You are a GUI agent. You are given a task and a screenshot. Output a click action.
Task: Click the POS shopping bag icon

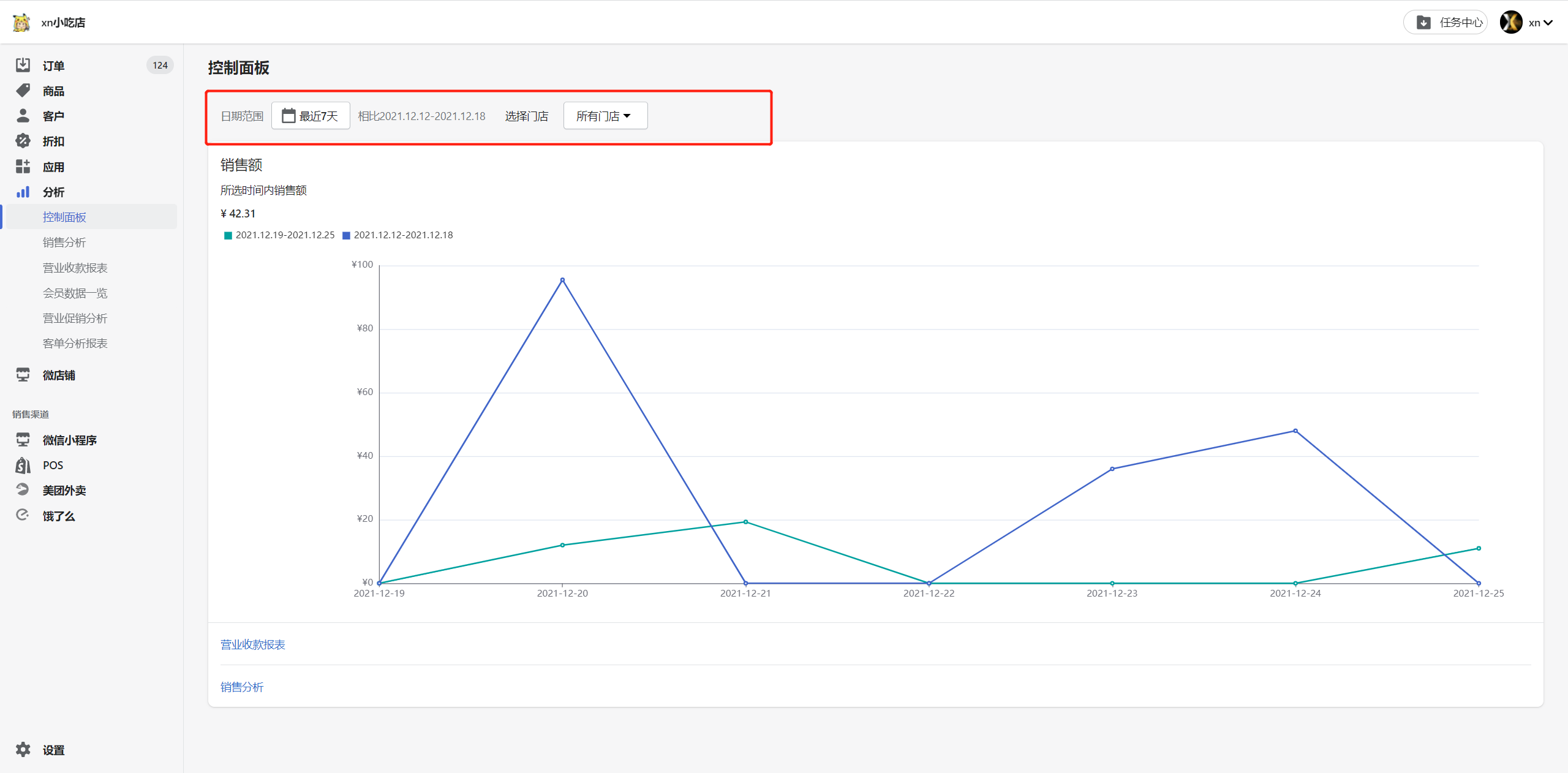23,466
